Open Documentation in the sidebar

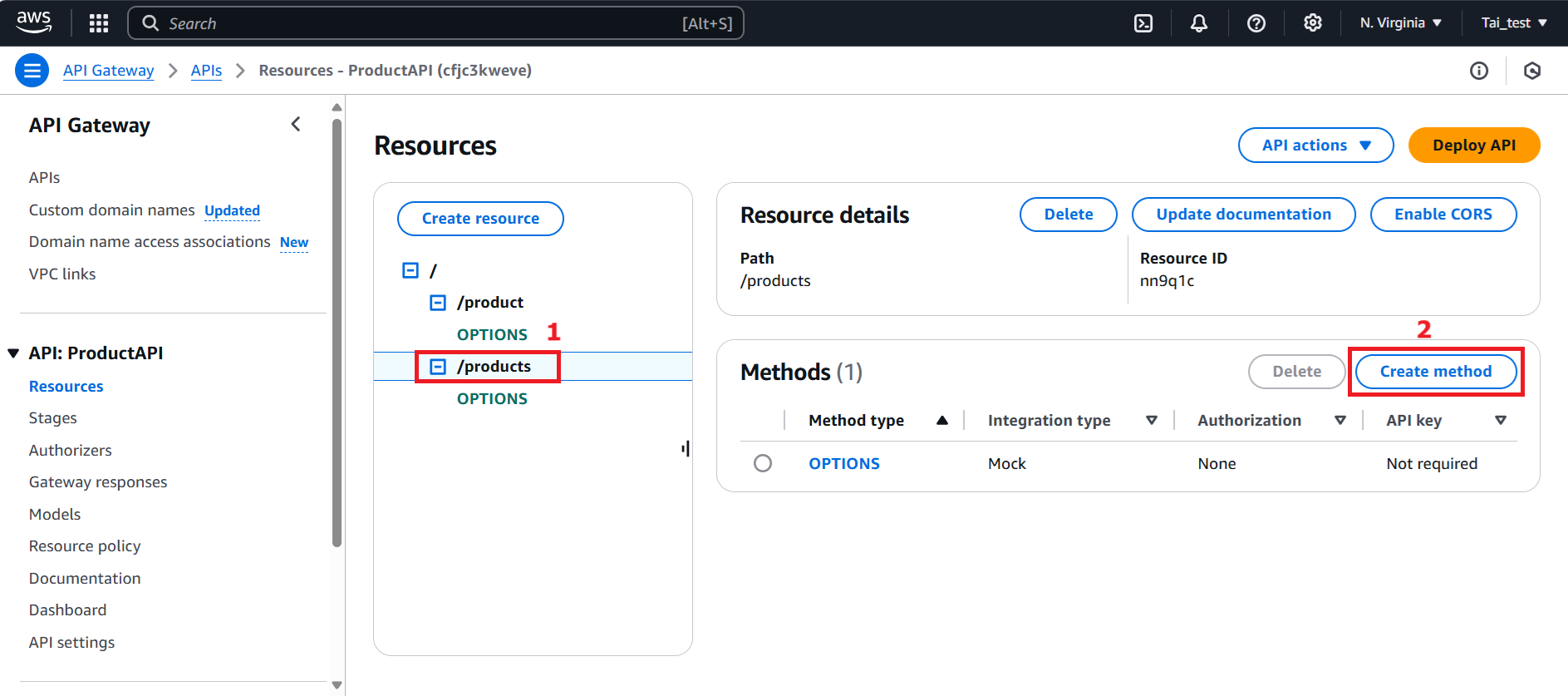(85, 579)
